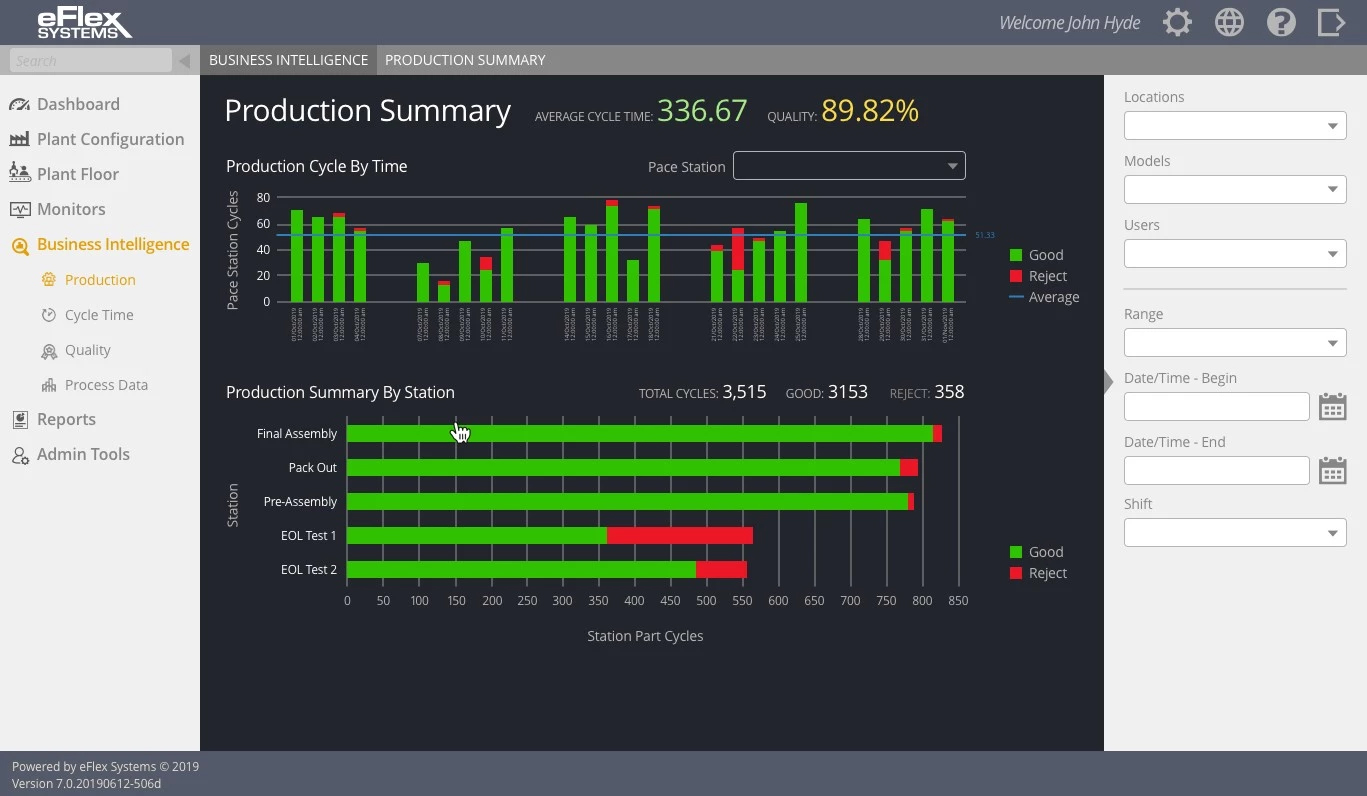Open the Pace Station dropdown
Image resolution: width=1367 pixels, height=796 pixels.
pos(848,165)
